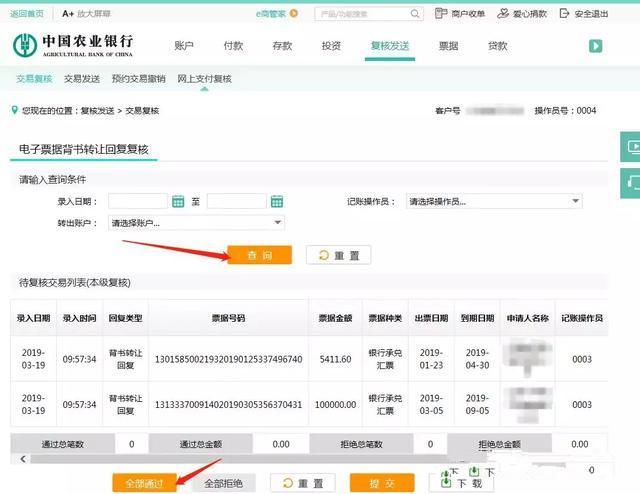Open the e商管家 orange arrow icon

click(293, 13)
